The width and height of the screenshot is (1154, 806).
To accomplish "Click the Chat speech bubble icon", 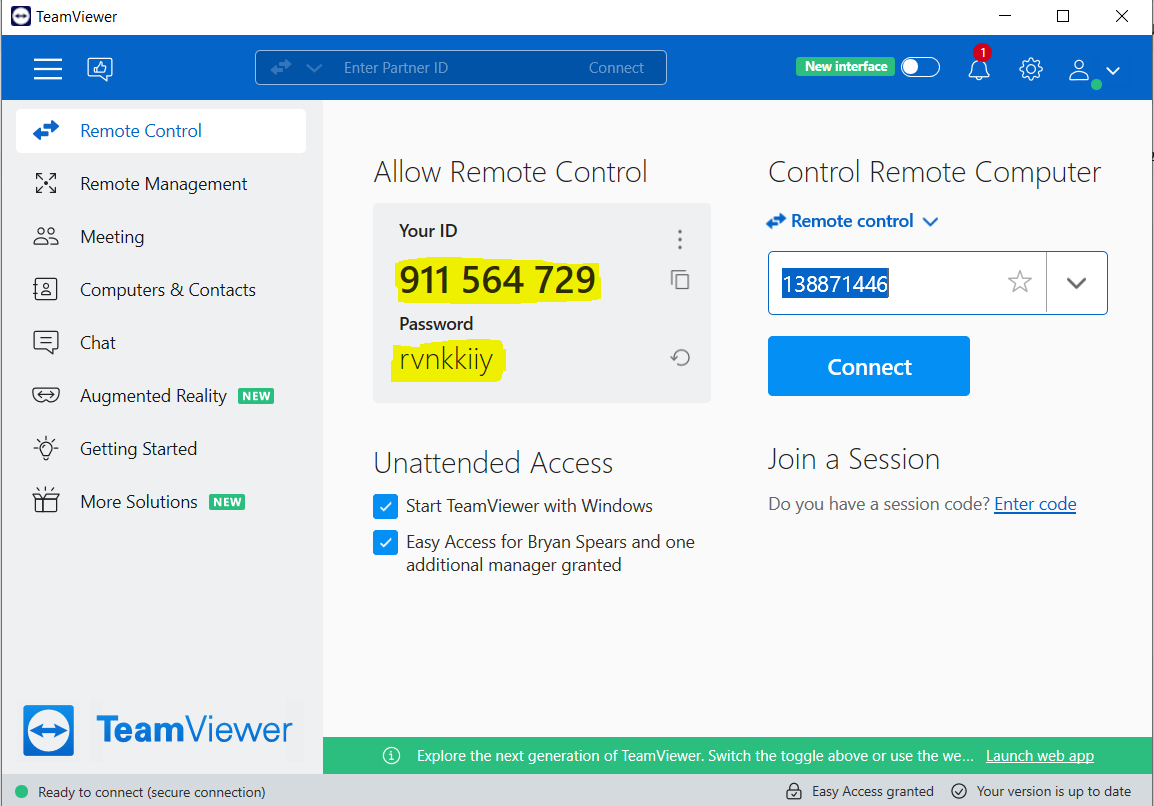I will pos(46,342).
